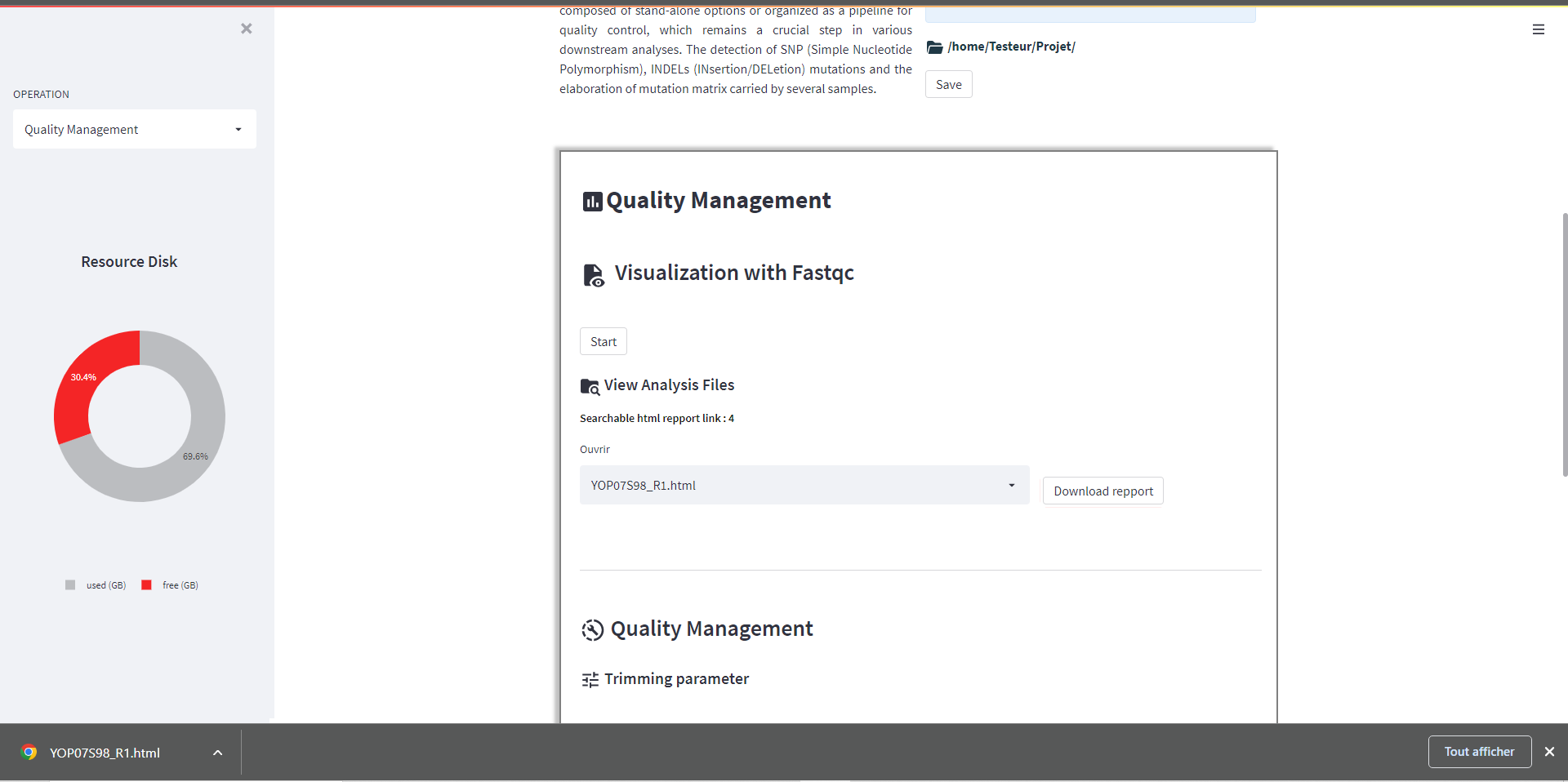This screenshot has width=1568, height=782.
Task: Click Tout afficher in the downloads bar
Action: 1479,752
